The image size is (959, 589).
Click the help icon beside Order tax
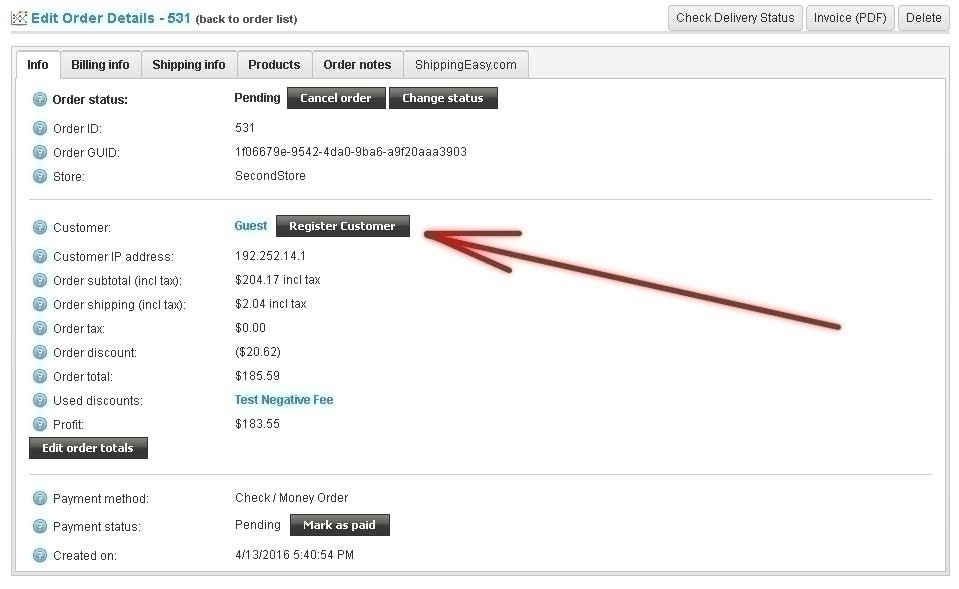40,328
